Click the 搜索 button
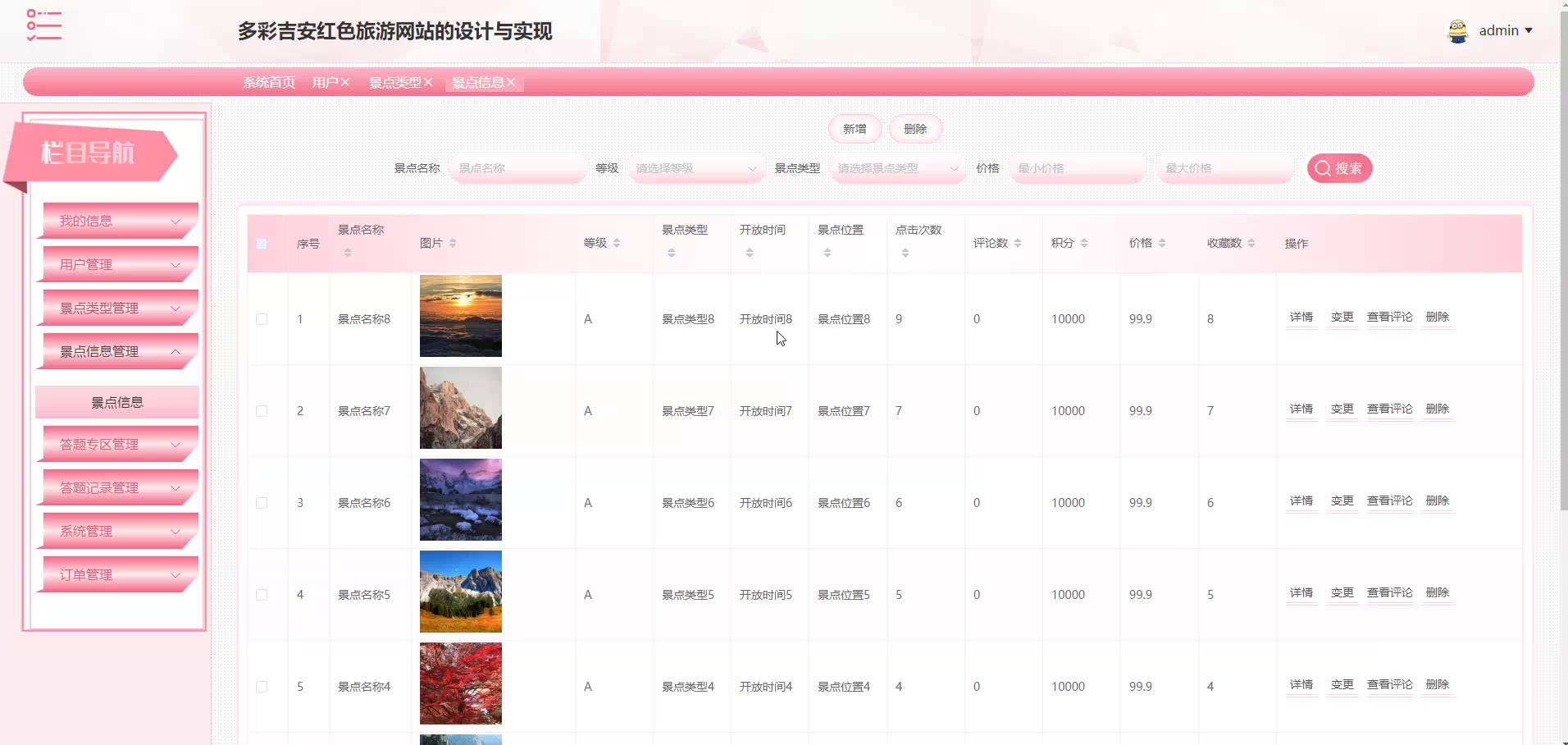1568x745 pixels. 1339,168
